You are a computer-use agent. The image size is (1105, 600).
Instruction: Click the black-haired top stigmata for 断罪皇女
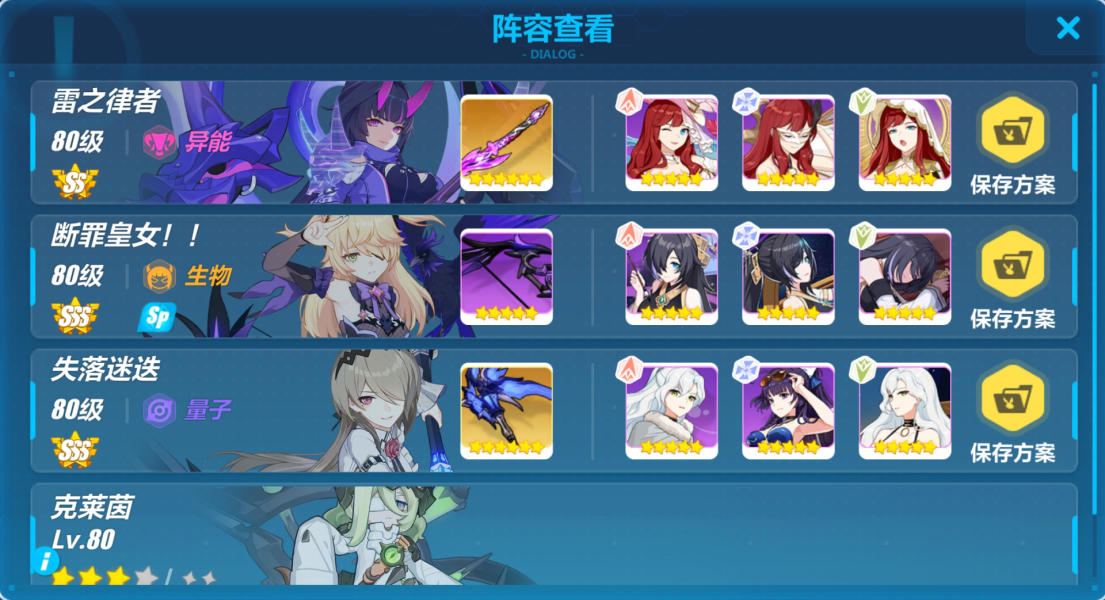click(x=672, y=277)
